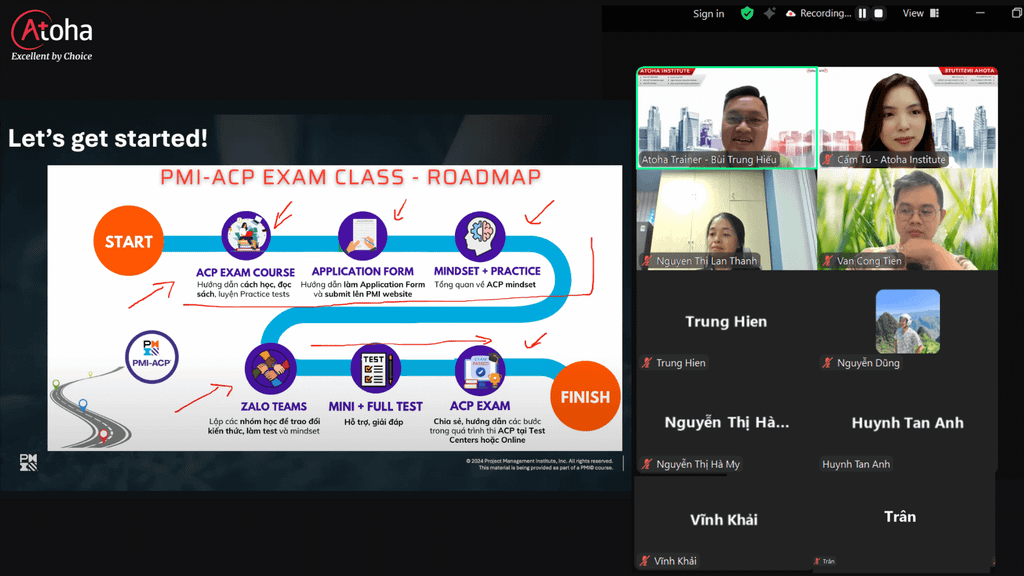Click muted mic icon next to Nguyễn Dũng

[x=828, y=362]
